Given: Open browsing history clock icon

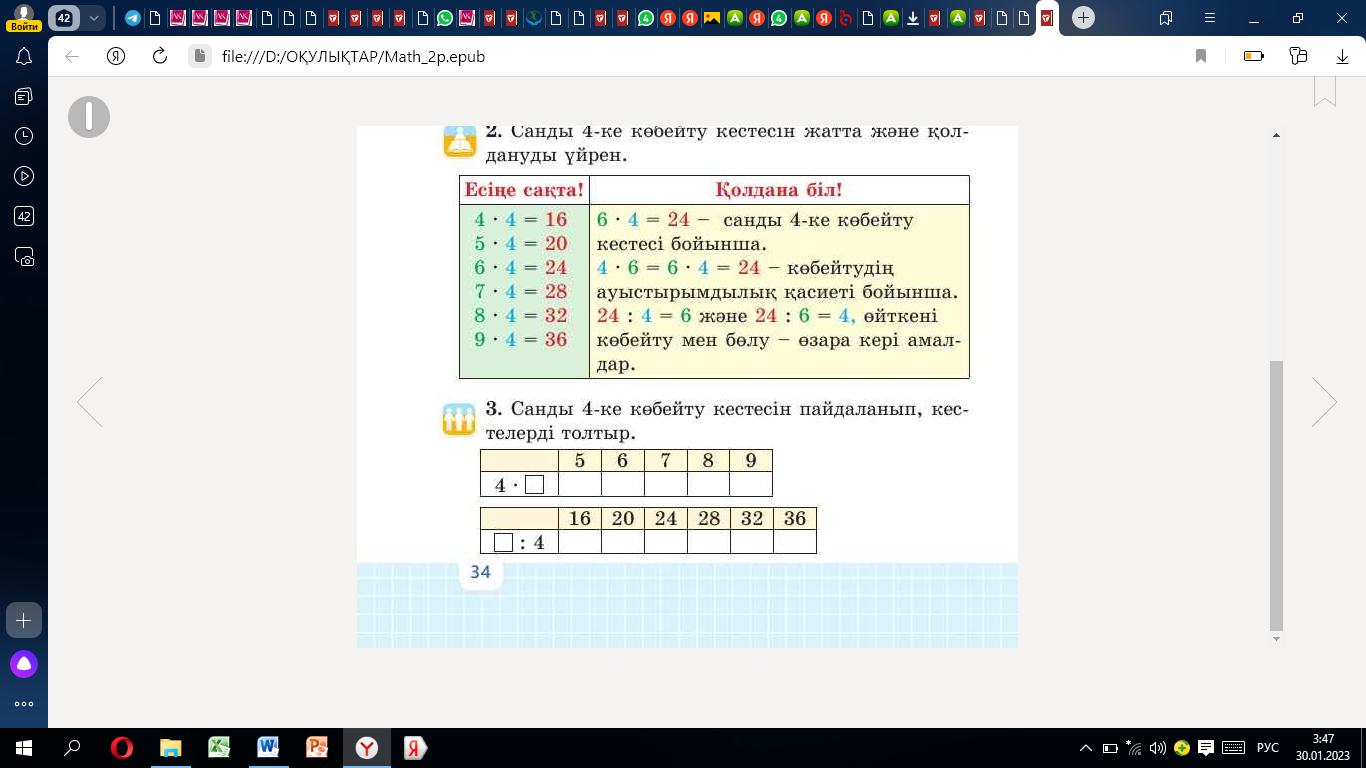Looking at the screenshot, I should coord(24,136).
